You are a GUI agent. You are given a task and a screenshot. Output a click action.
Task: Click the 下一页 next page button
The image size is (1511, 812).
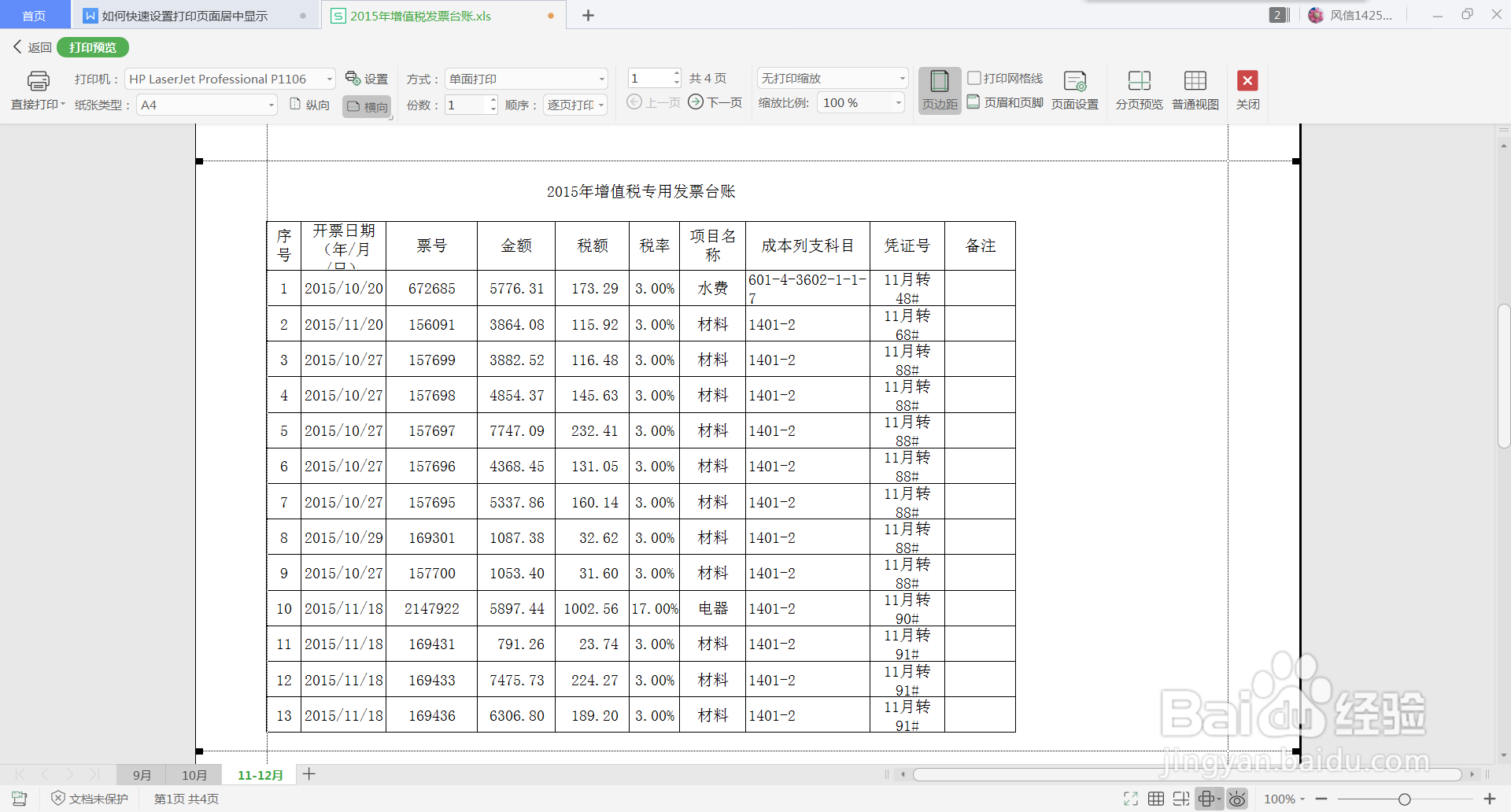point(715,102)
